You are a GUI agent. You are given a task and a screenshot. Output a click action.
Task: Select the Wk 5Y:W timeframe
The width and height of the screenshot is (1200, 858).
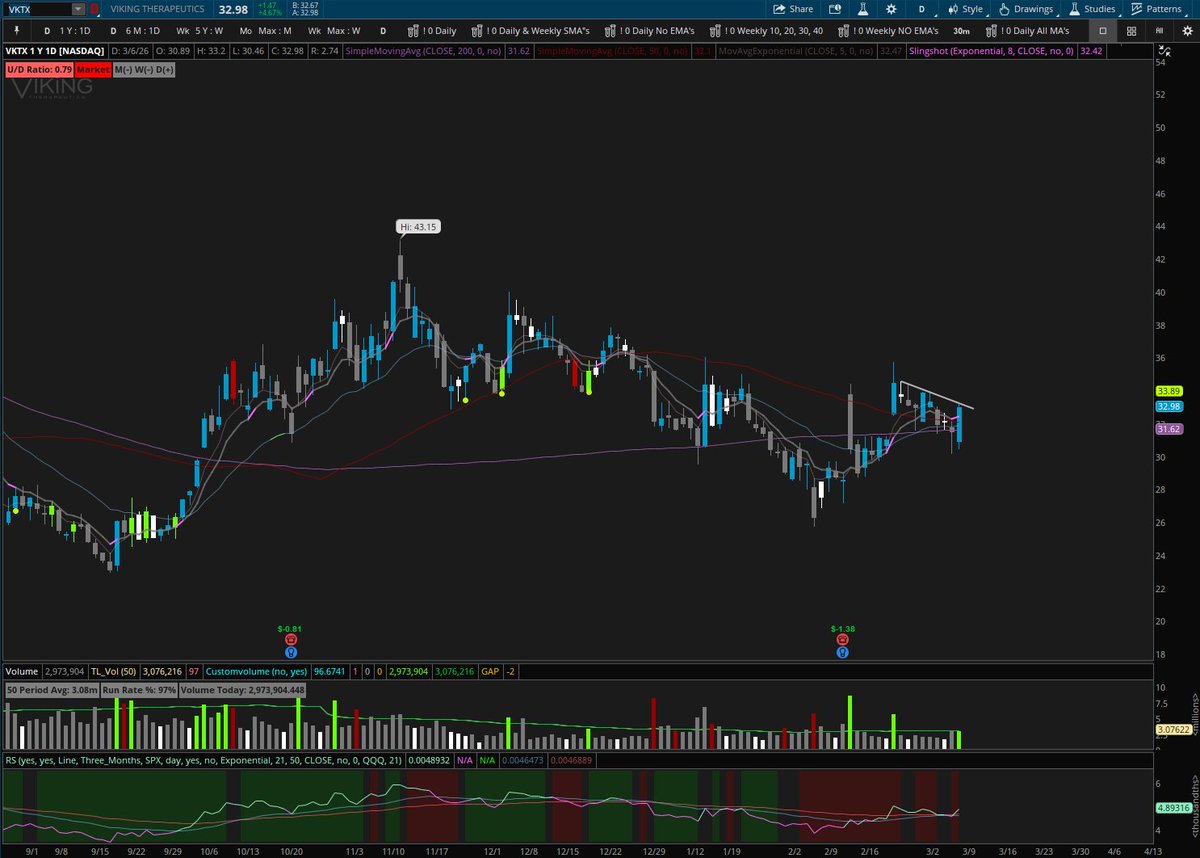pos(199,31)
